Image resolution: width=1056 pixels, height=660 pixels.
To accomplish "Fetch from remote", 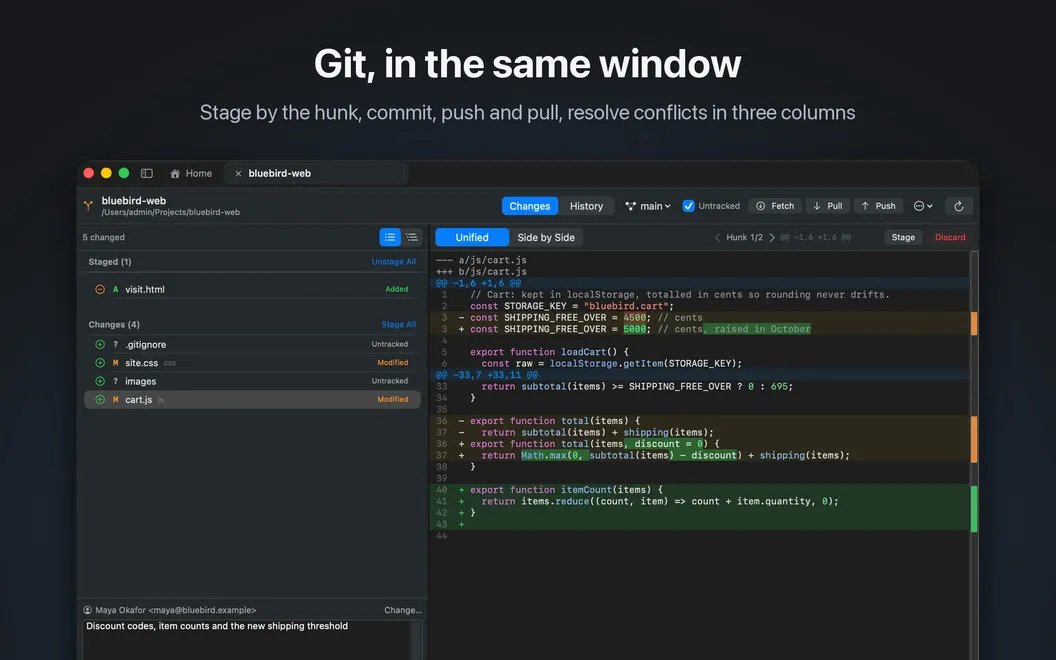I will click(774, 206).
